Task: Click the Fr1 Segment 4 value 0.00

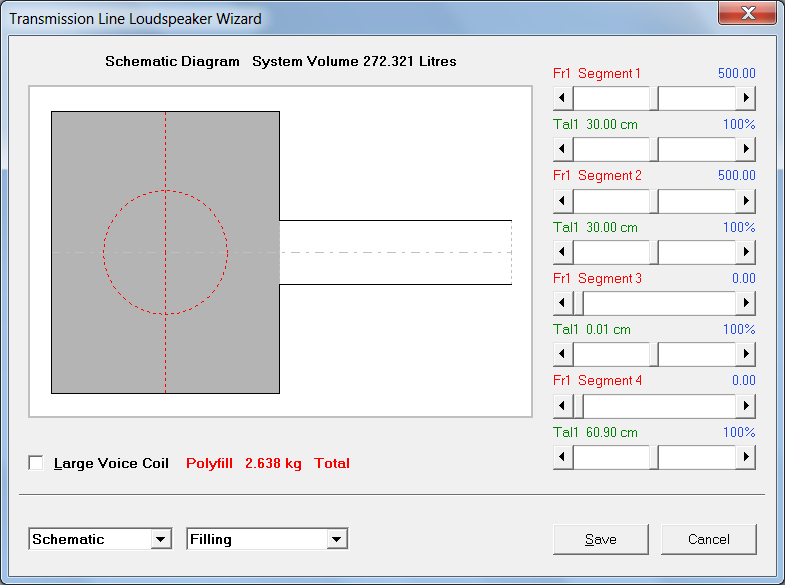Action: click(x=743, y=380)
